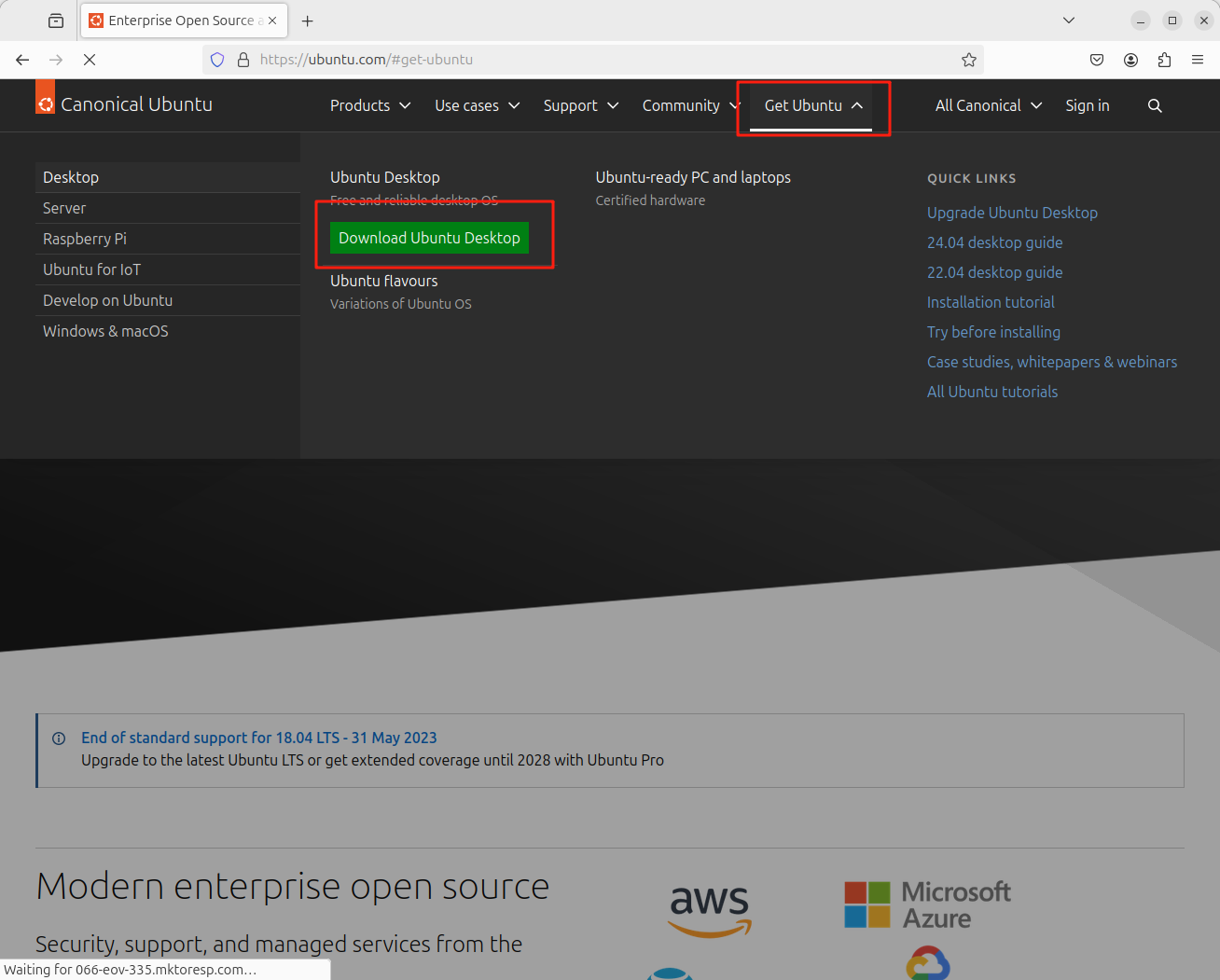Click the Sign in link
This screenshot has width=1220, height=980.
click(x=1088, y=105)
